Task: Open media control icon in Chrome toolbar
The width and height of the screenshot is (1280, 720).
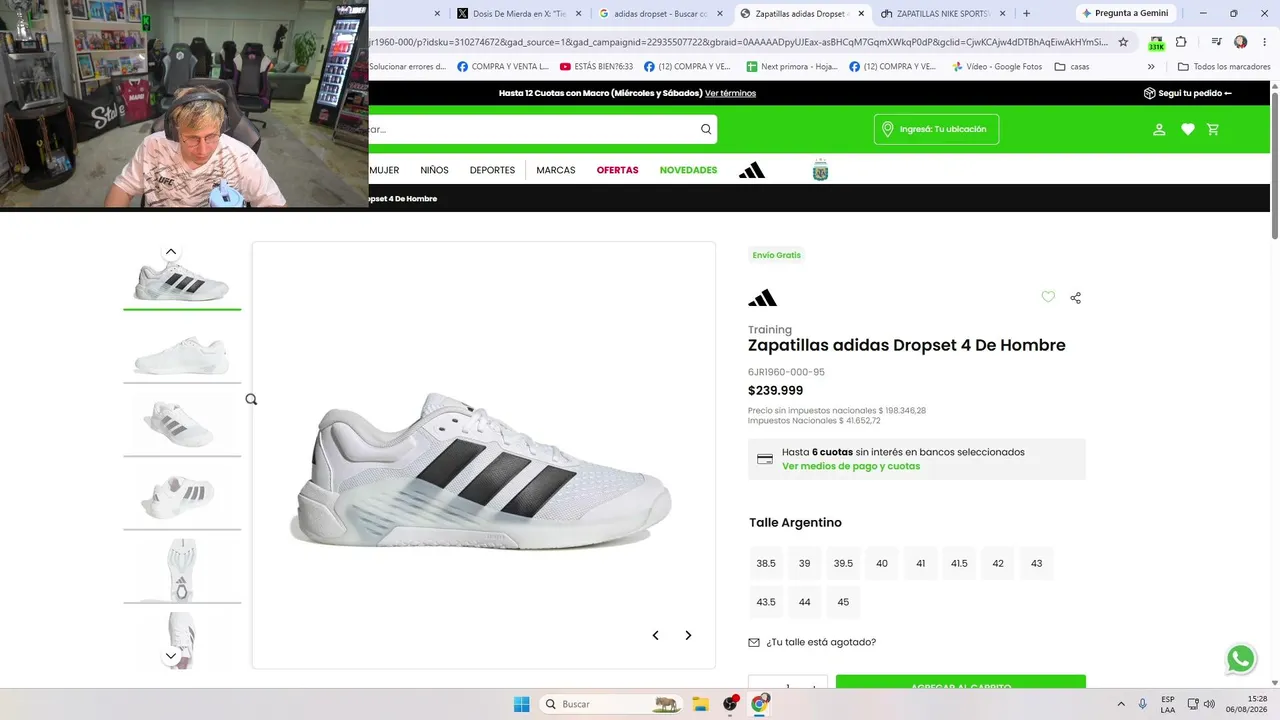Action: (1216, 42)
